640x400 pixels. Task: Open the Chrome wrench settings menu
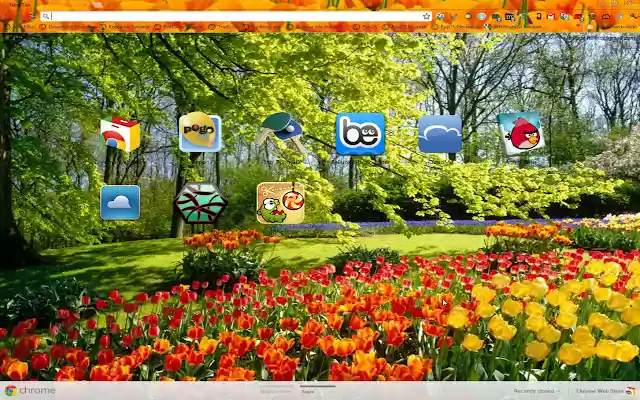633,16
